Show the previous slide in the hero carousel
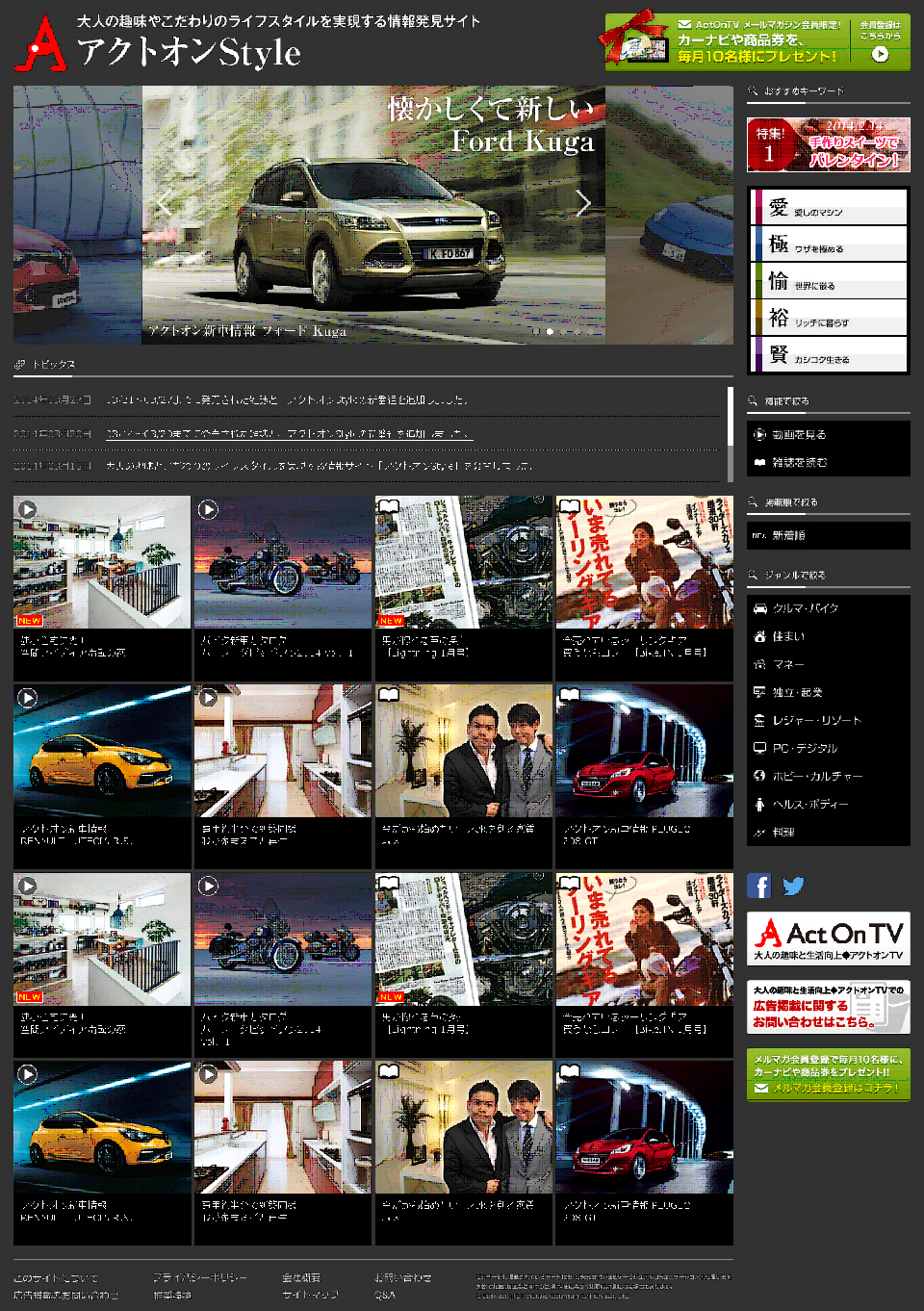Viewport: 924px width, 1311px height. (165, 203)
